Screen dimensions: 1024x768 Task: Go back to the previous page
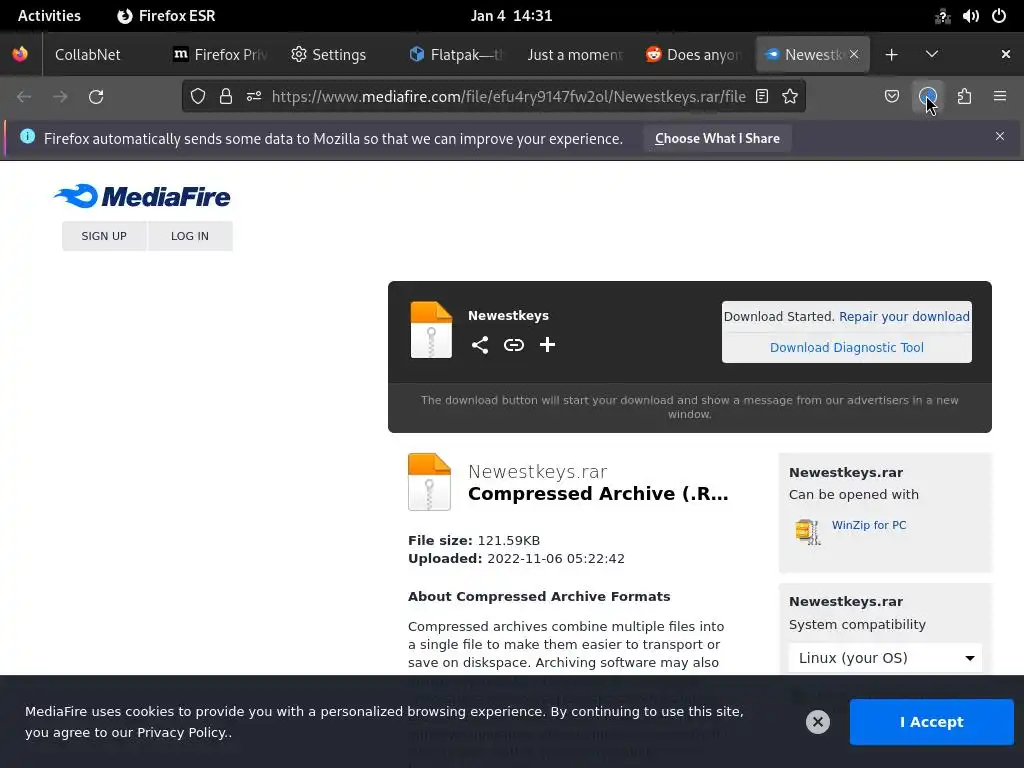pyautogui.click(x=24, y=97)
